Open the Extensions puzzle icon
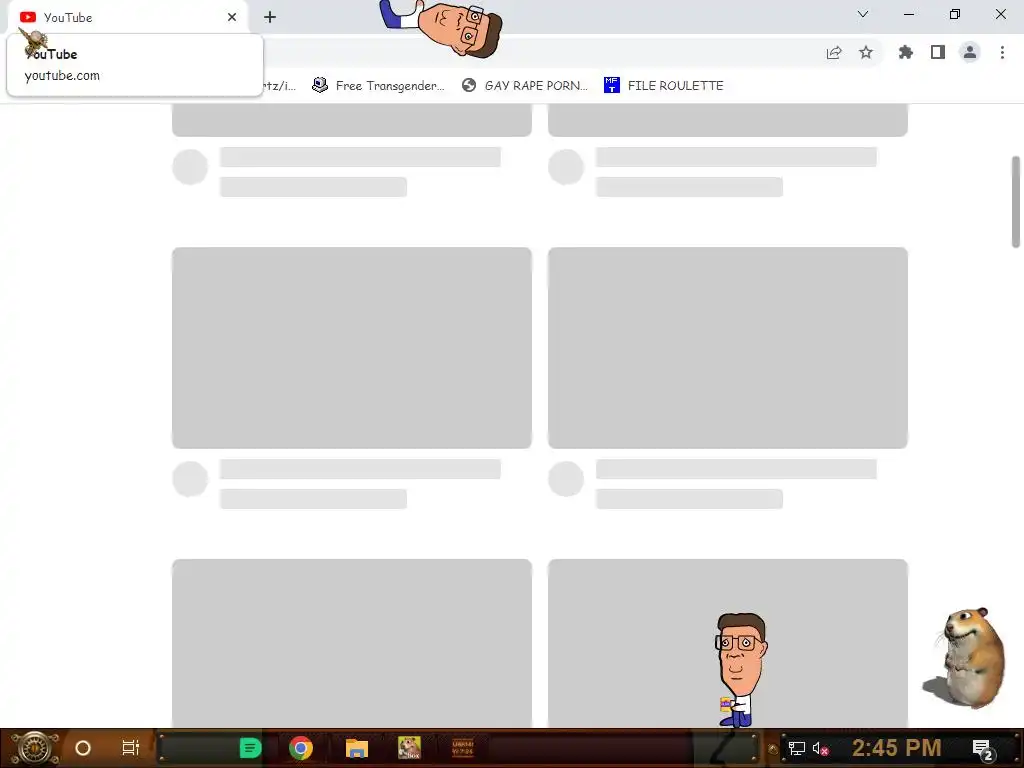 click(x=906, y=52)
